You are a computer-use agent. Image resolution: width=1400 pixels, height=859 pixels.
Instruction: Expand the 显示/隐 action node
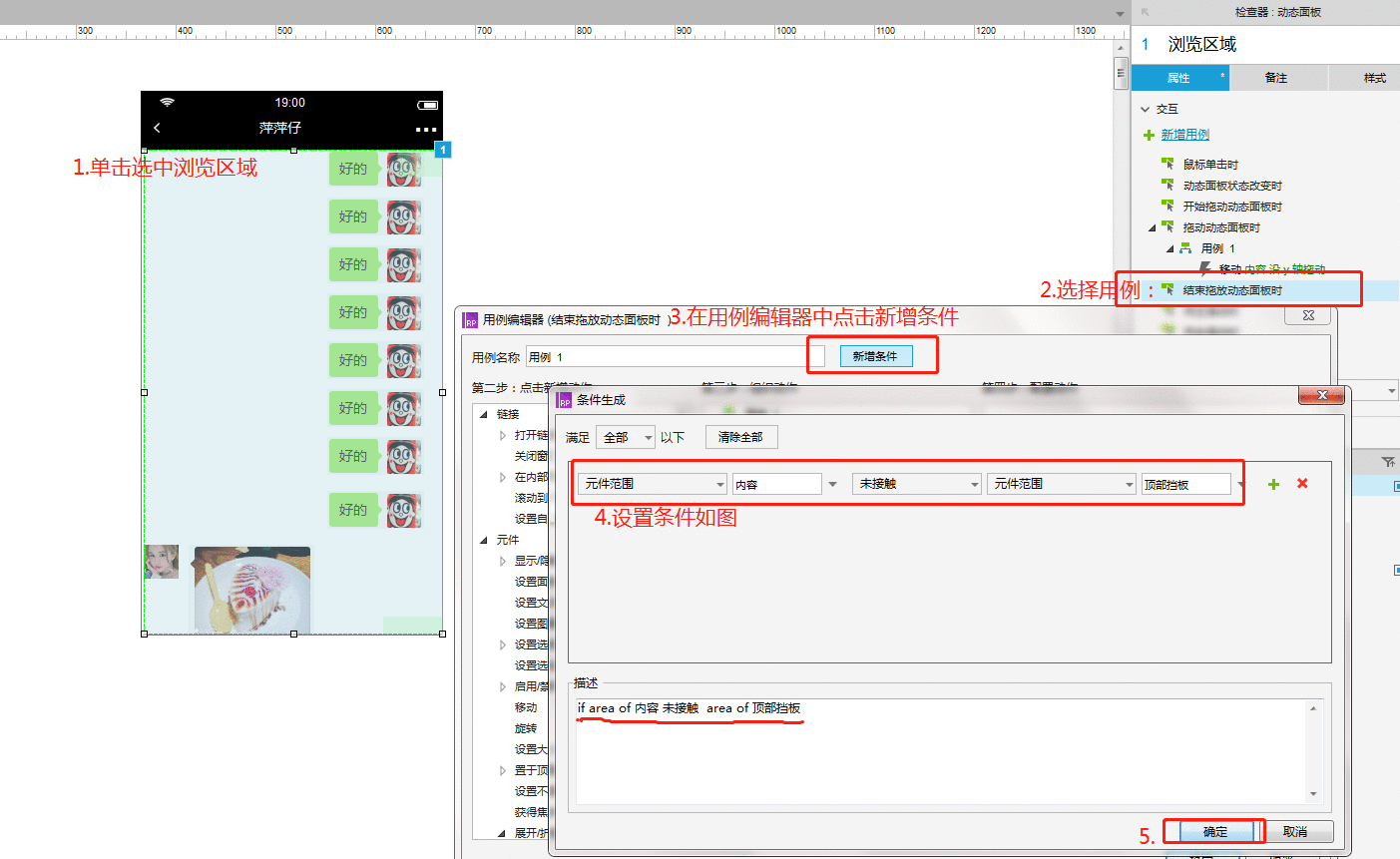click(x=503, y=561)
